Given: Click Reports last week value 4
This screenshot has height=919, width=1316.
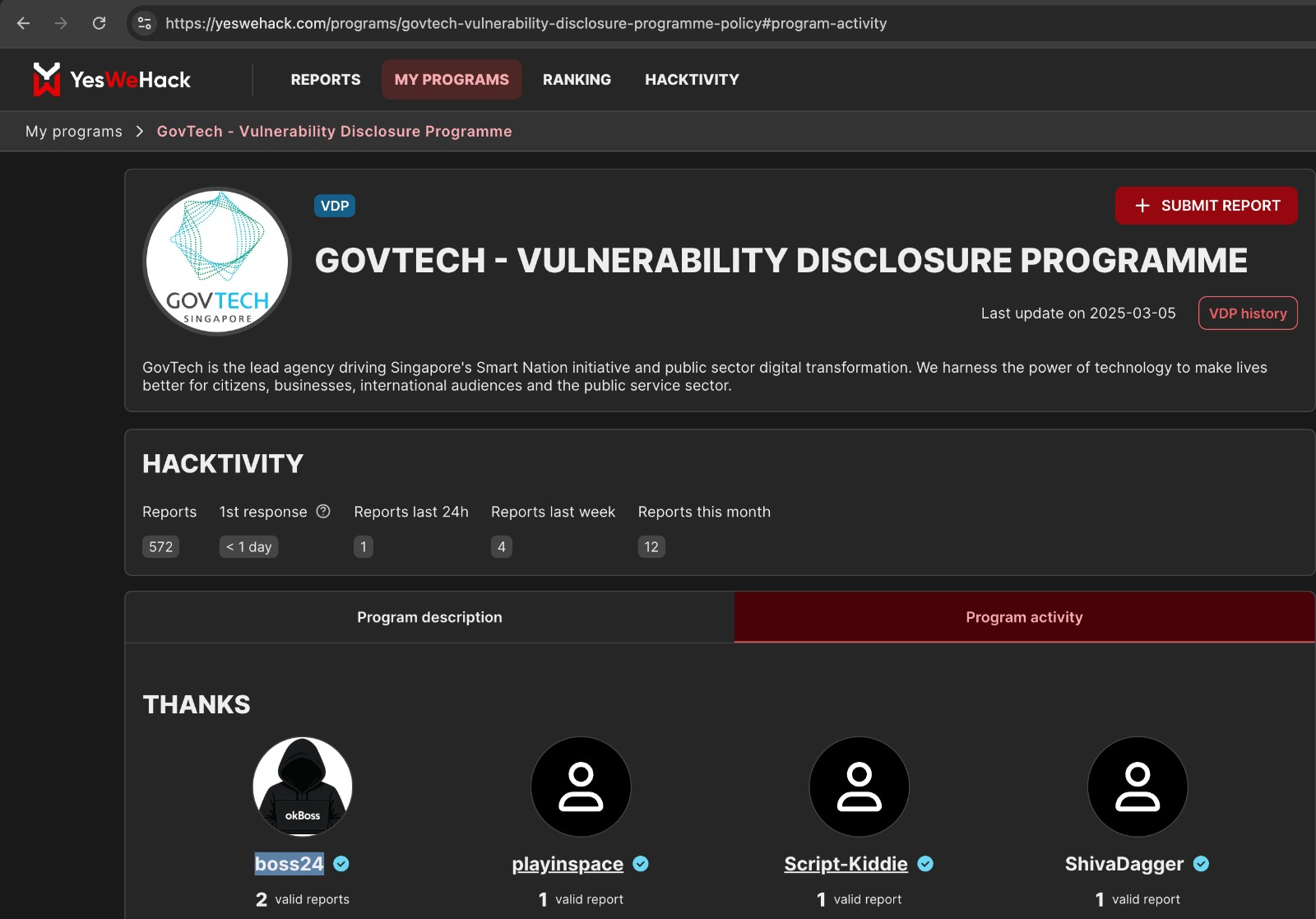Looking at the screenshot, I should coord(502,547).
